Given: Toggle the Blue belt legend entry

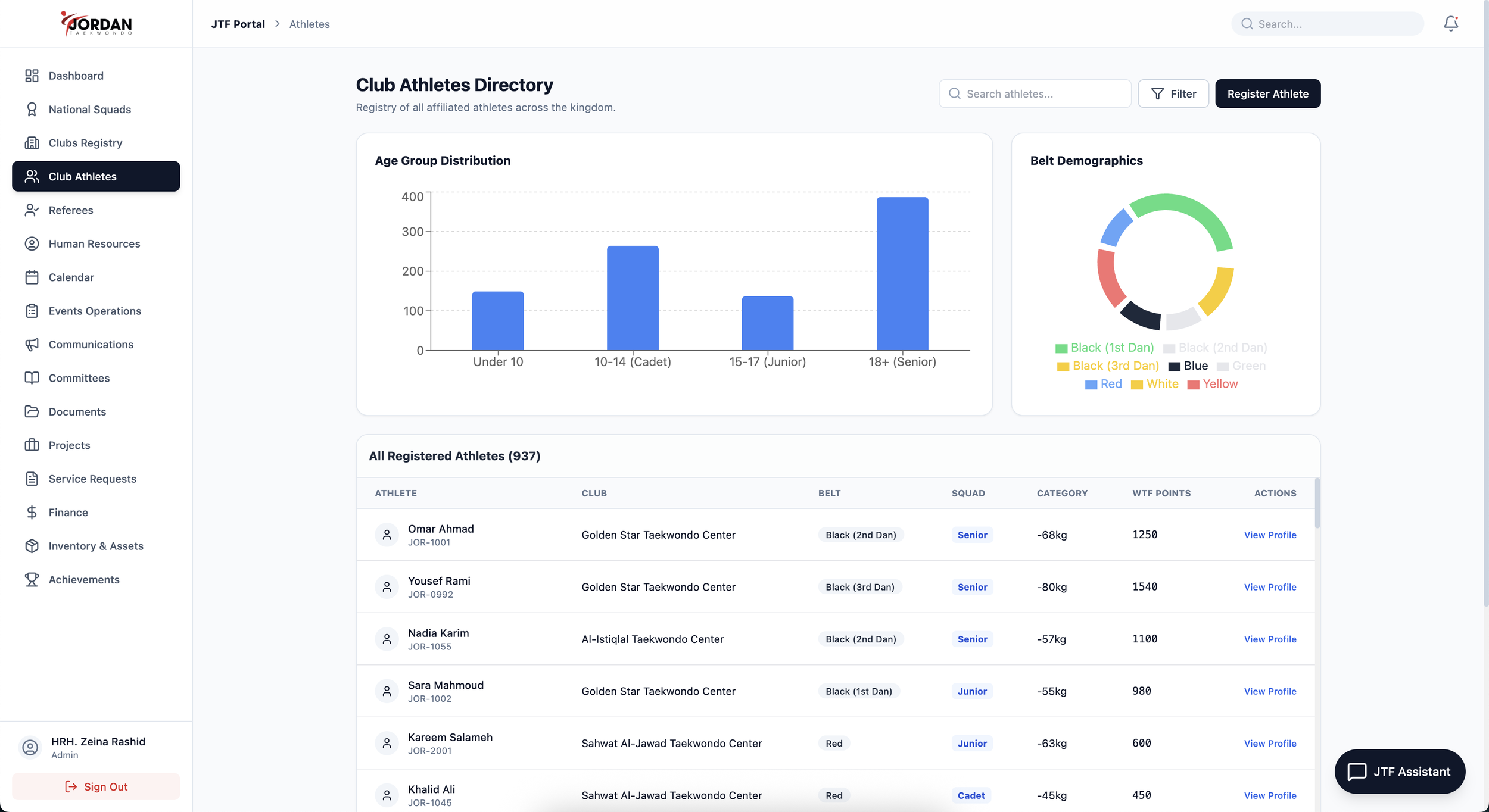Looking at the screenshot, I should click(1188, 366).
